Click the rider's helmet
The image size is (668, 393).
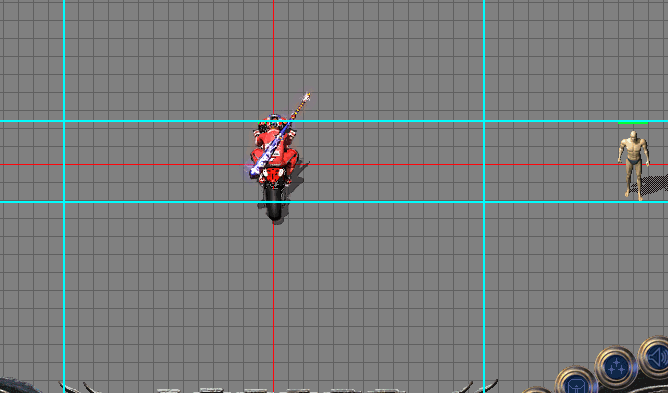click(x=273, y=122)
